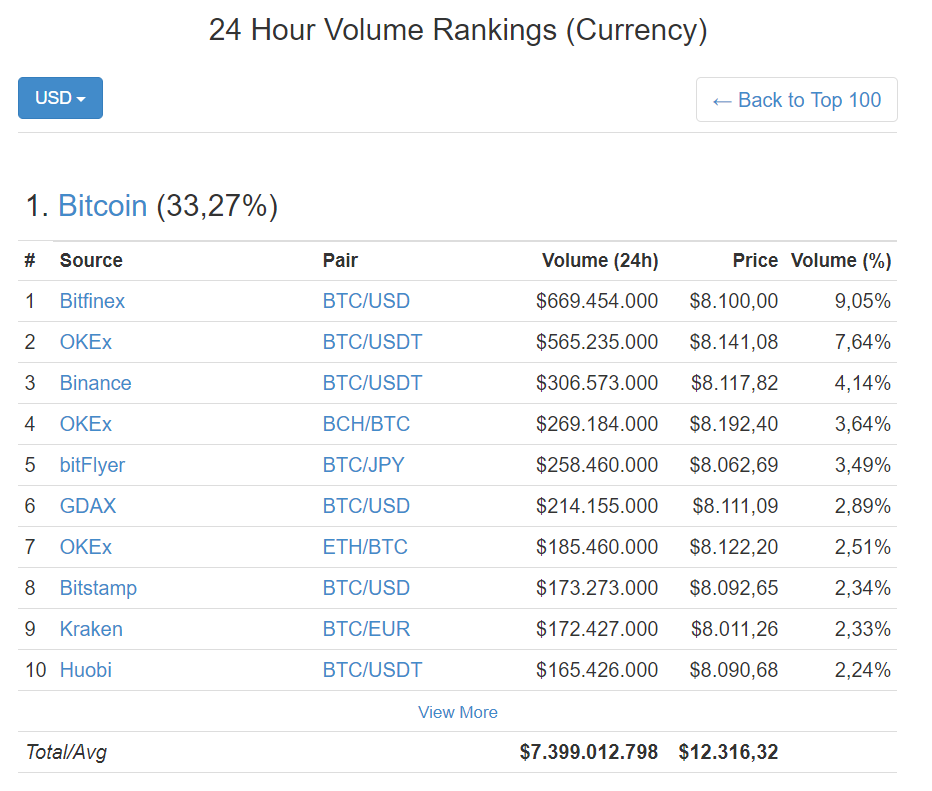Open the USD currency dropdown

point(60,98)
